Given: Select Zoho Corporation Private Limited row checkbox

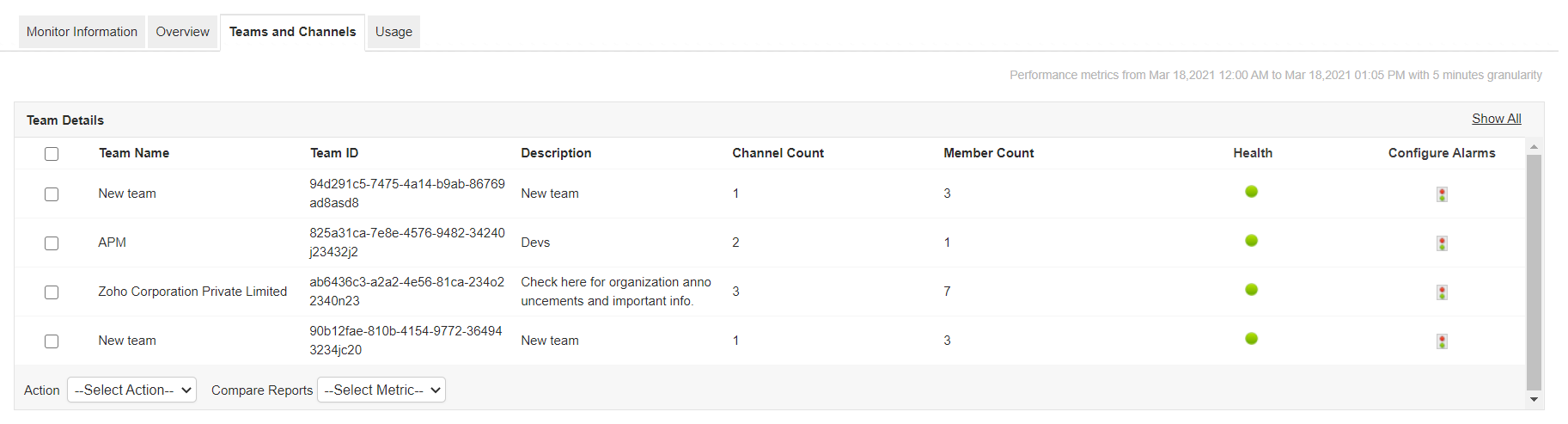Looking at the screenshot, I should 52,292.
